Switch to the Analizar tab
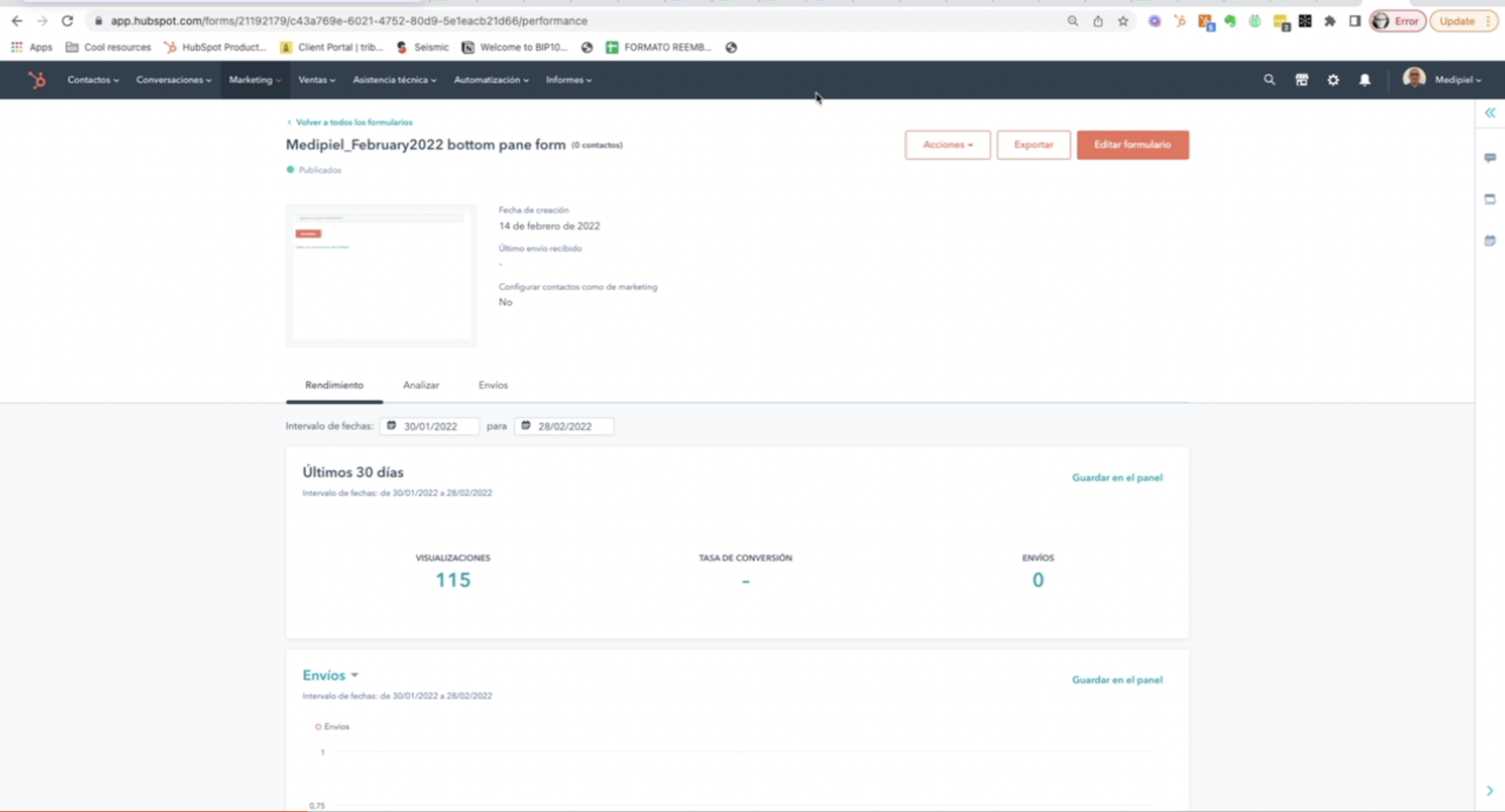The image size is (1505, 812). pyautogui.click(x=421, y=385)
